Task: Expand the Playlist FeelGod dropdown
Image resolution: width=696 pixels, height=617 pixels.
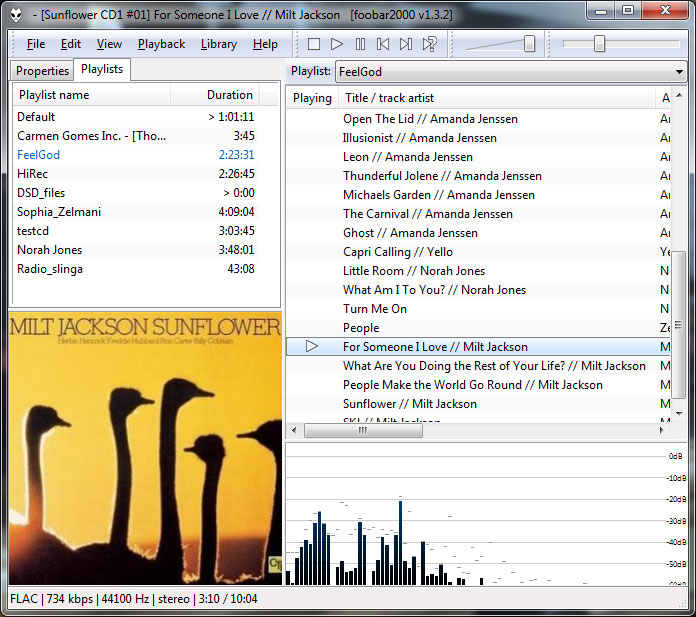Action: click(x=510, y=71)
